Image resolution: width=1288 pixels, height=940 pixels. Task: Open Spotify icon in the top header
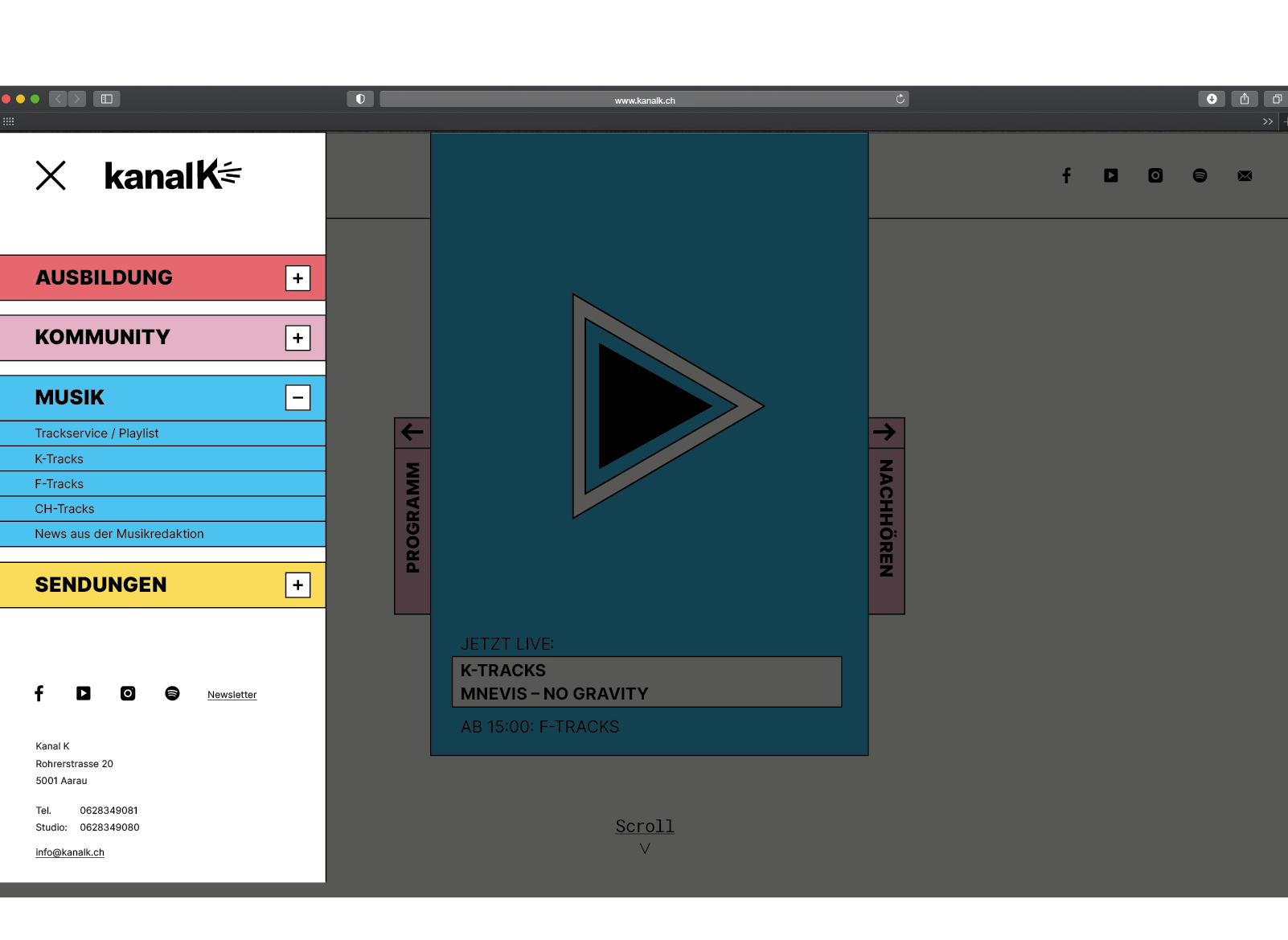tap(1200, 175)
